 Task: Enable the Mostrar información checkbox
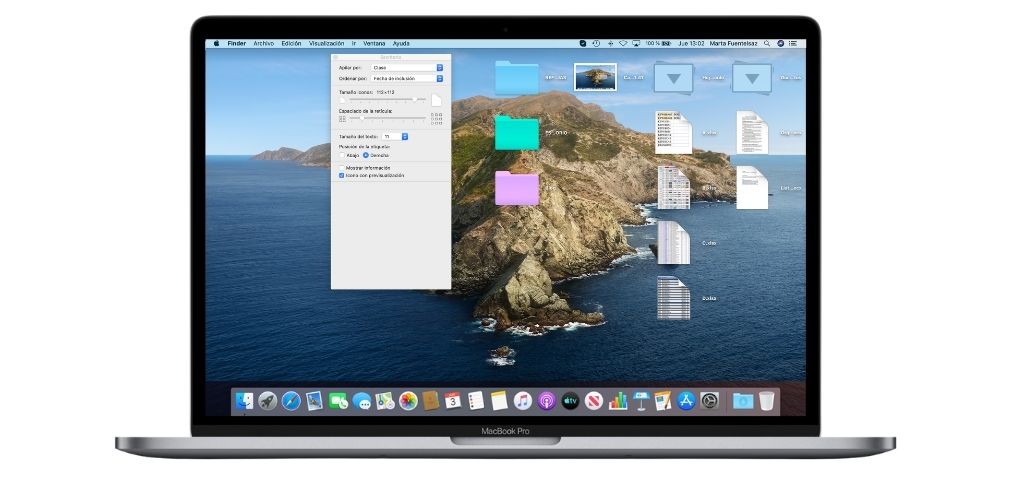point(342,168)
